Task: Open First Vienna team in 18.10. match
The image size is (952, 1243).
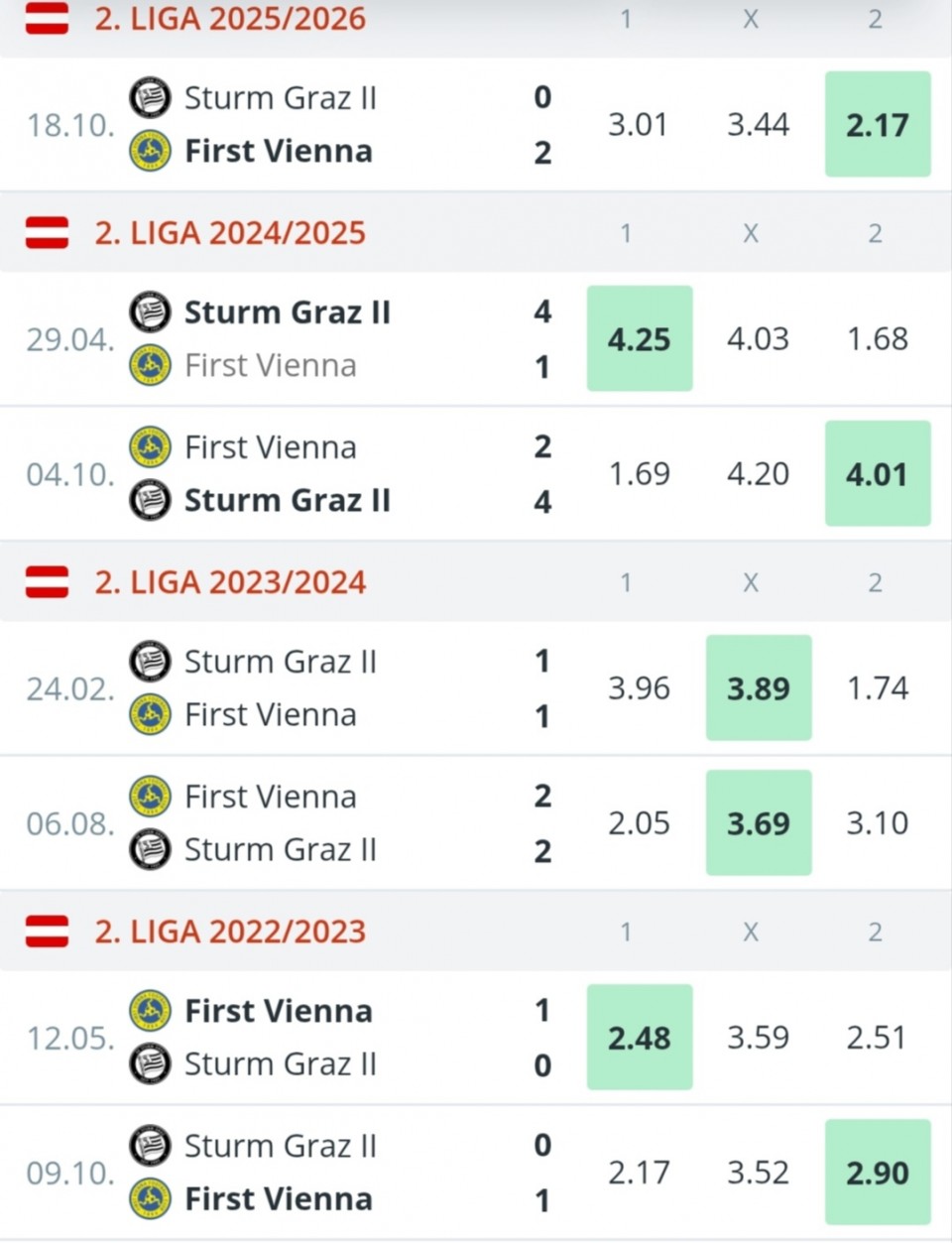Action: [279, 151]
